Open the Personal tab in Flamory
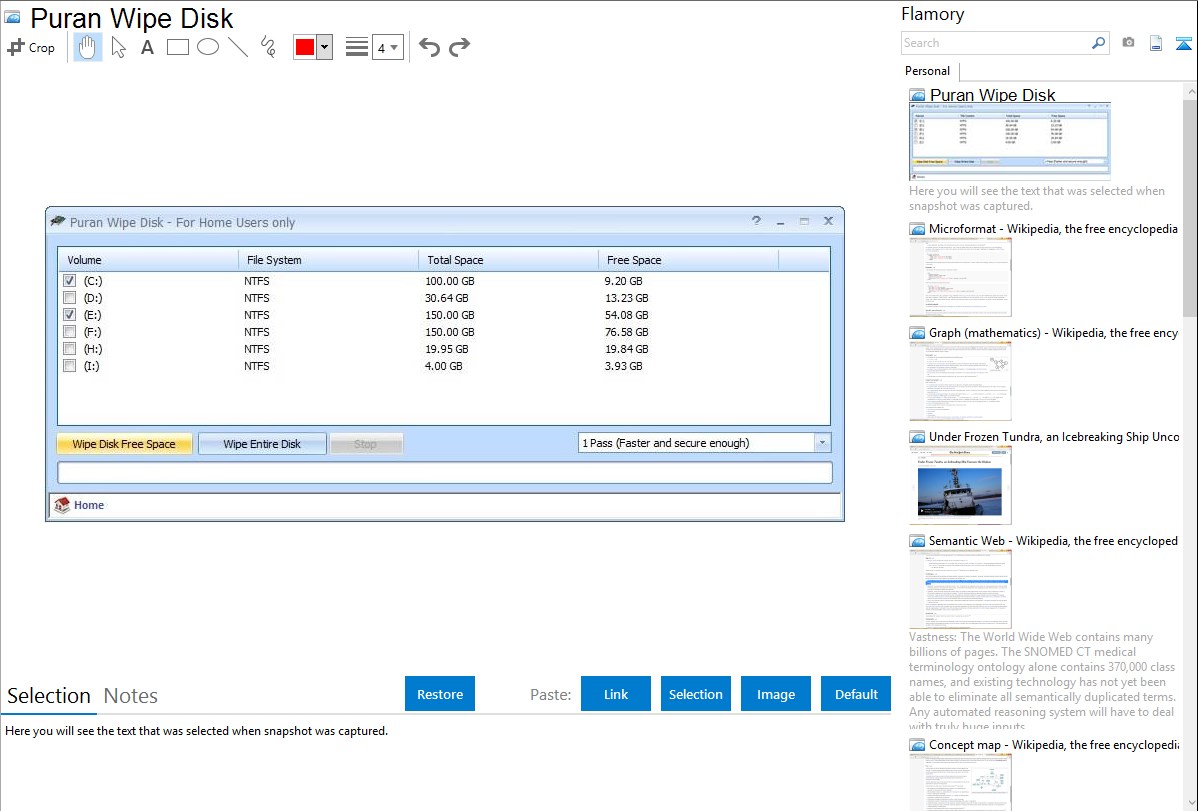This screenshot has height=811, width=1198. [x=927, y=71]
